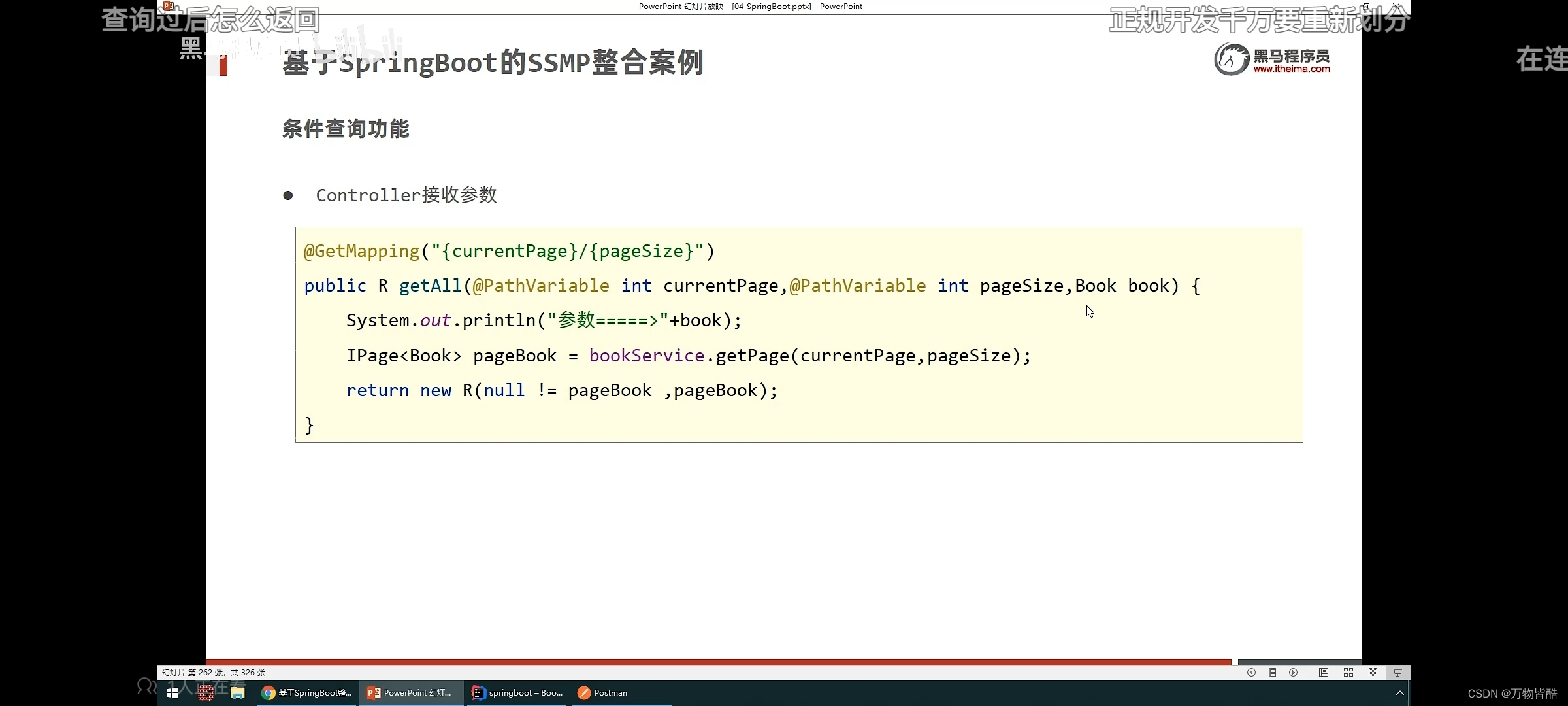Click the @GetMapping annotation code line

pyautogui.click(x=509, y=251)
